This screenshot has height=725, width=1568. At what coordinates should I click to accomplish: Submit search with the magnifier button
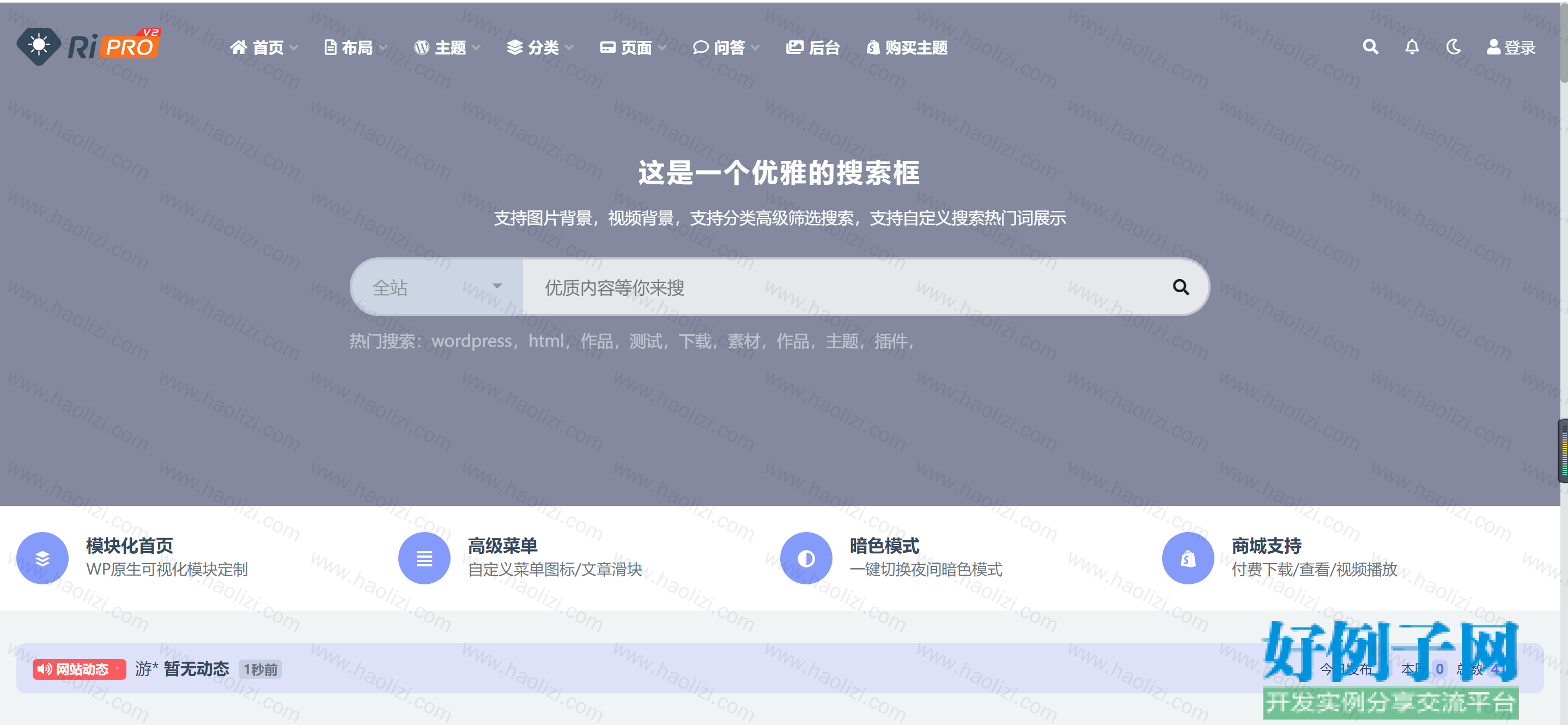pos(1180,287)
